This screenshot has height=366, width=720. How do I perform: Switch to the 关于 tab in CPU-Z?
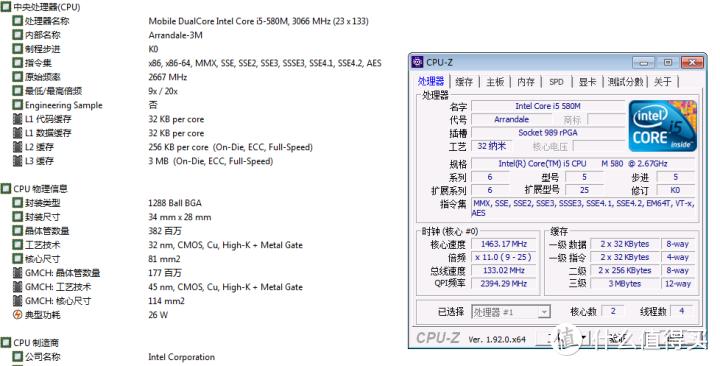point(662,82)
